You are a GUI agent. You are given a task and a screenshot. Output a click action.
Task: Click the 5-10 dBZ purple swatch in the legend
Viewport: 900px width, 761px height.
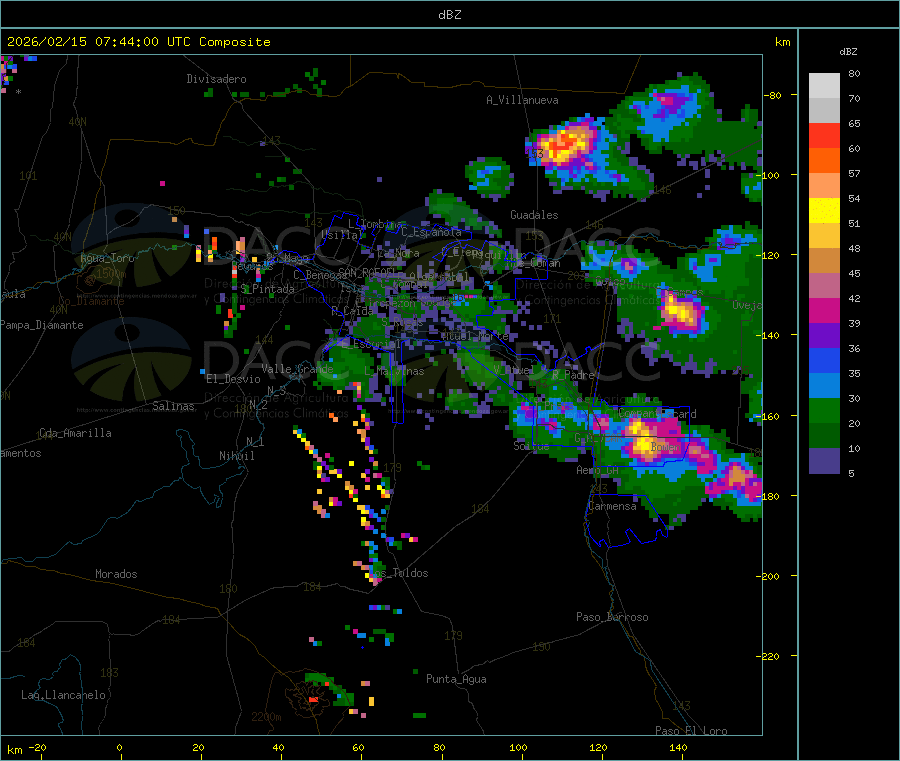(x=824, y=461)
